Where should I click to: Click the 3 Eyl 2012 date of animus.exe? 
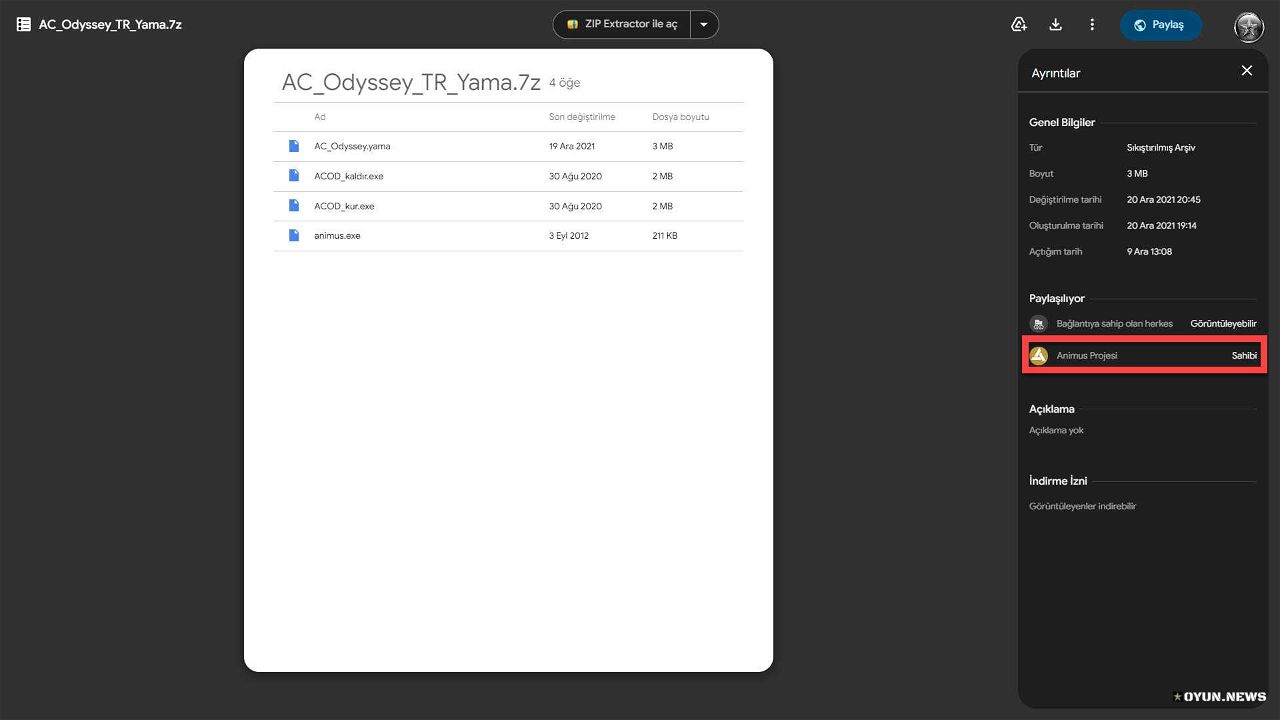pos(570,236)
